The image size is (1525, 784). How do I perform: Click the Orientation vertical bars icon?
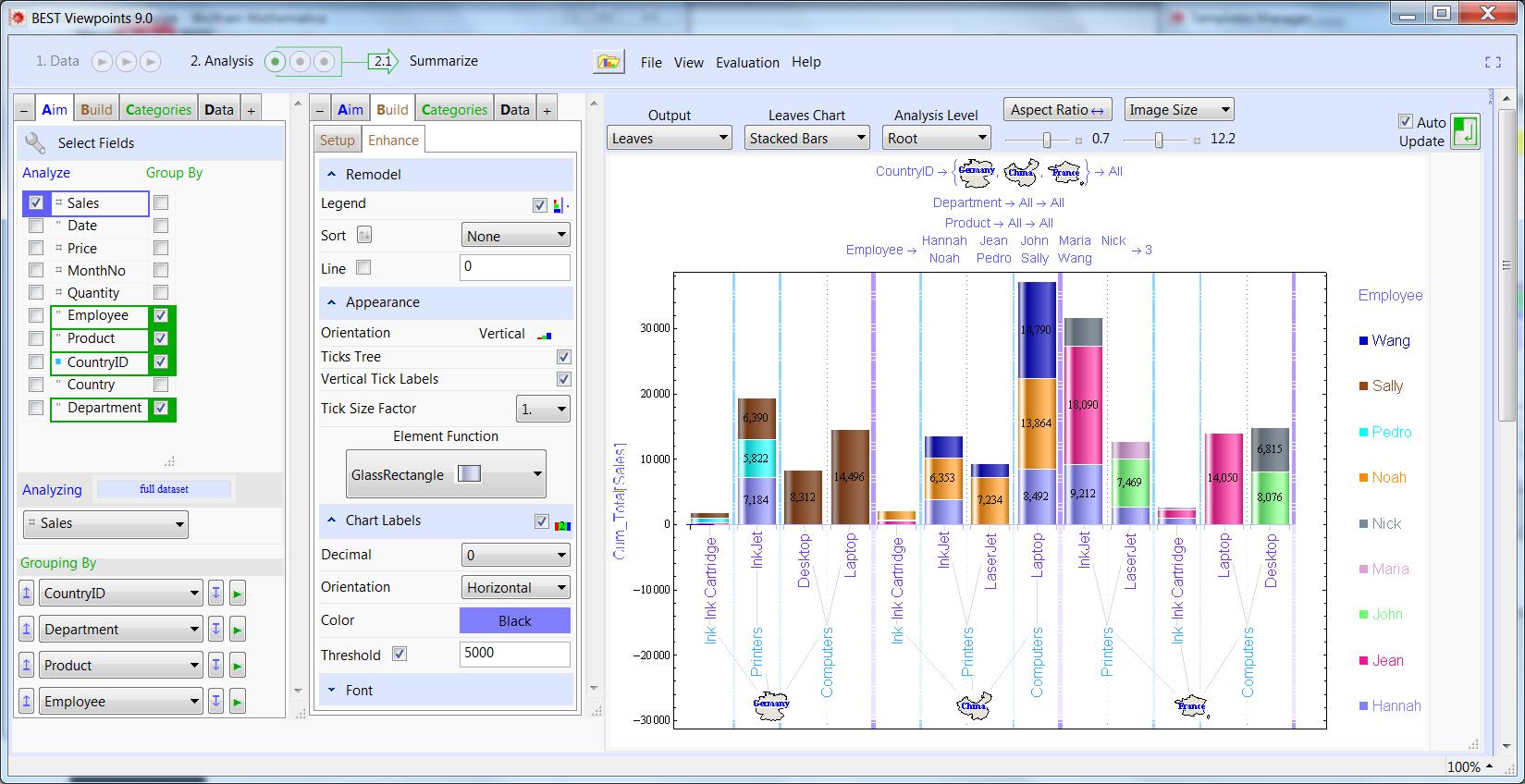544,335
